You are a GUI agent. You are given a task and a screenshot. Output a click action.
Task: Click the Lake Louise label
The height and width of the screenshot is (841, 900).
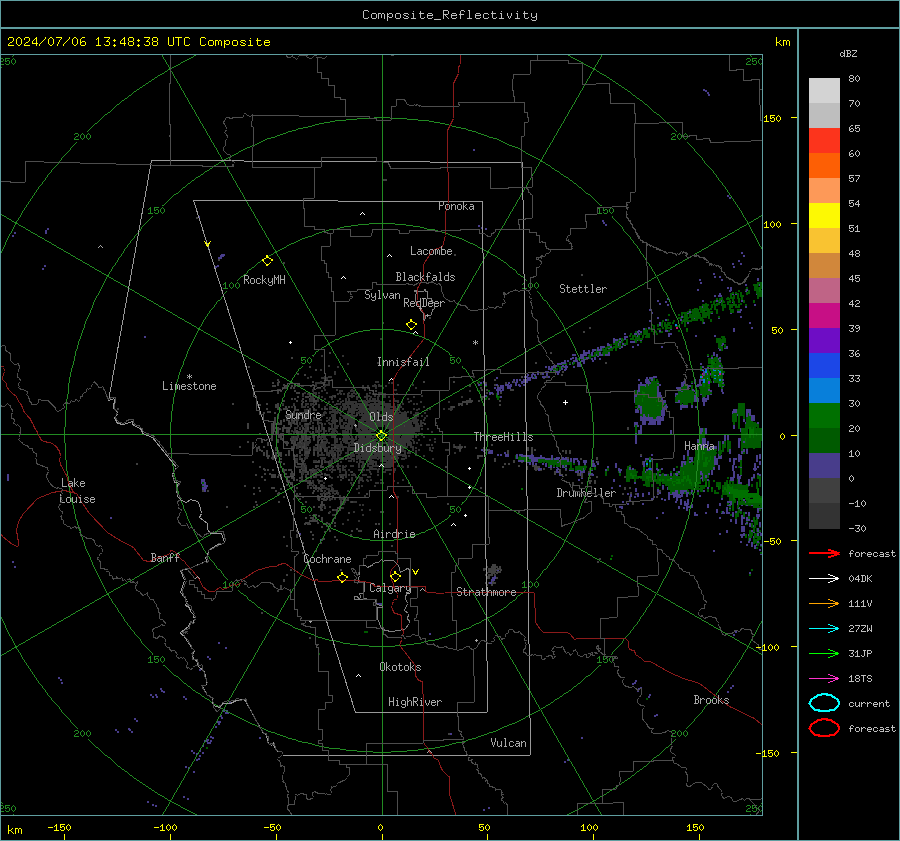click(77, 491)
